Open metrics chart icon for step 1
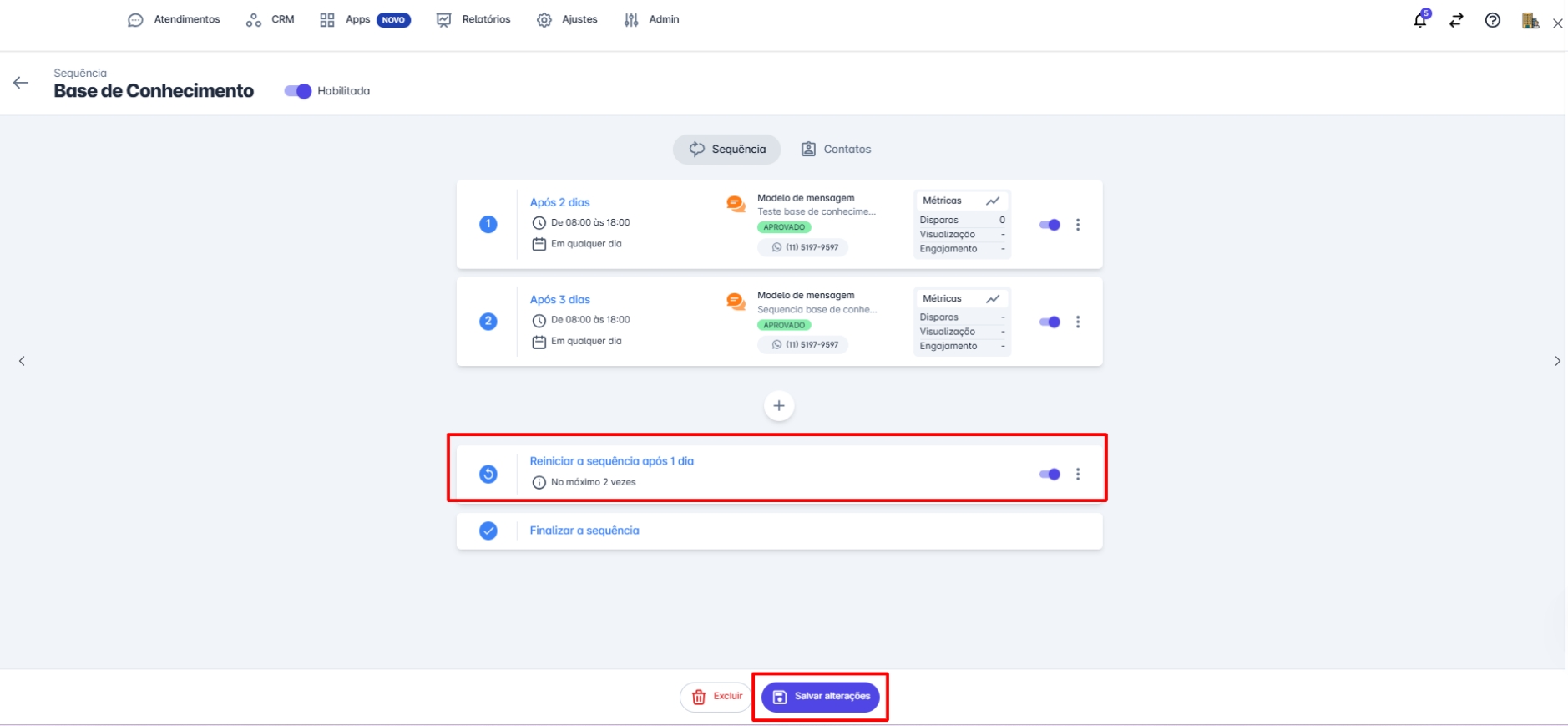 pos(992,201)
